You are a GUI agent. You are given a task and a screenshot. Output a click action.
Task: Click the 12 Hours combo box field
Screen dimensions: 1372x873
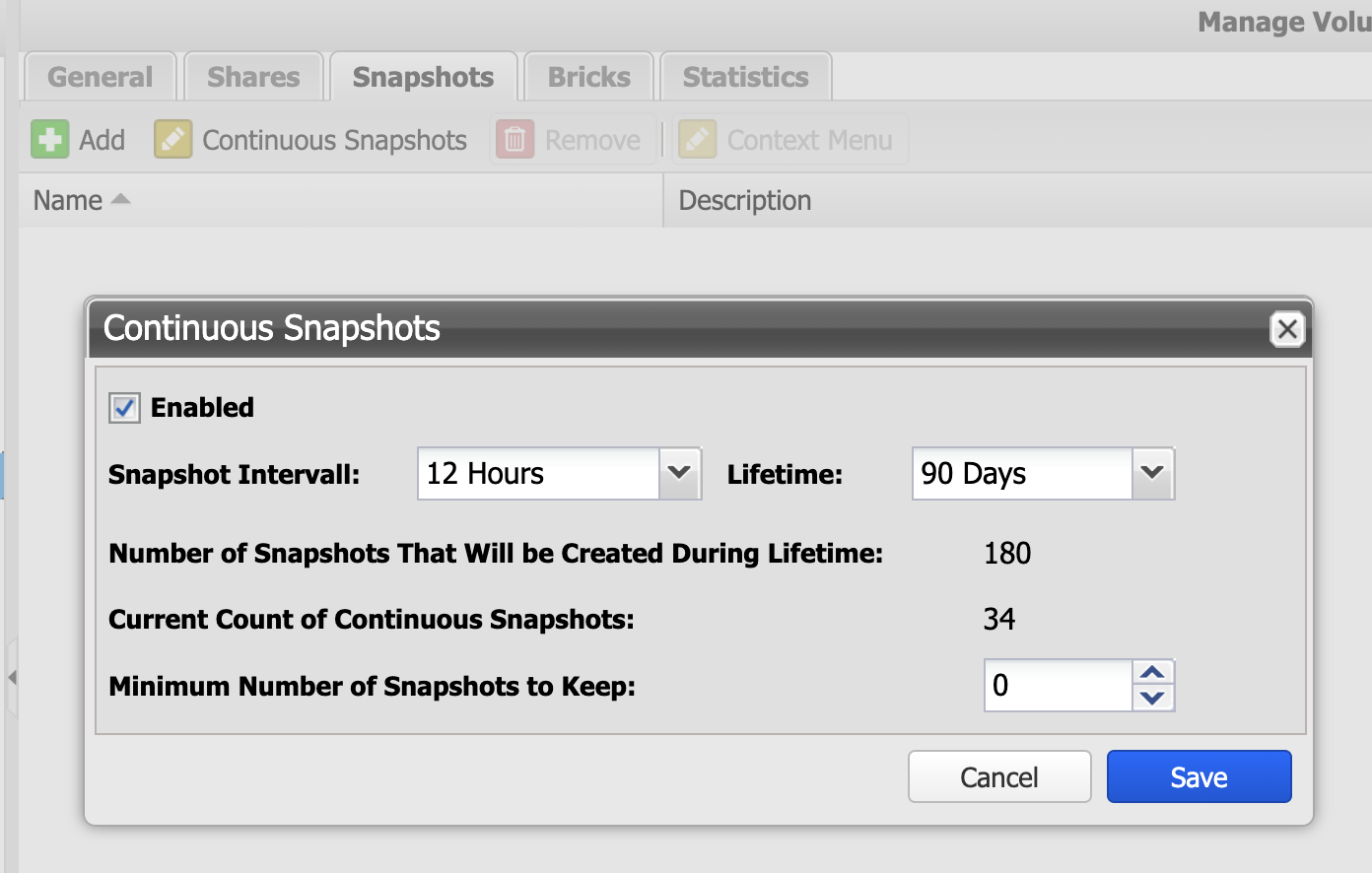[x=538, y=474]
